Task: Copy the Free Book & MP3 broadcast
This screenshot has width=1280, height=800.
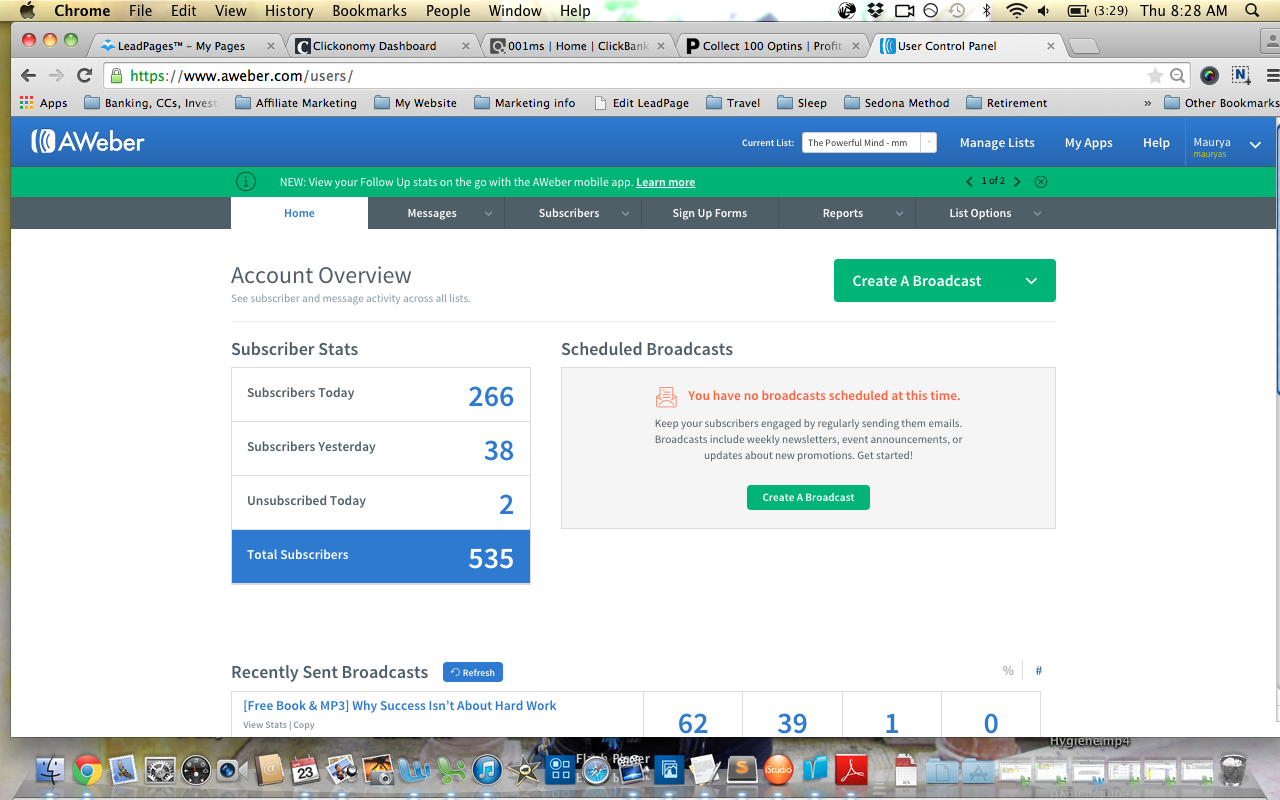Action: [304, 725]
